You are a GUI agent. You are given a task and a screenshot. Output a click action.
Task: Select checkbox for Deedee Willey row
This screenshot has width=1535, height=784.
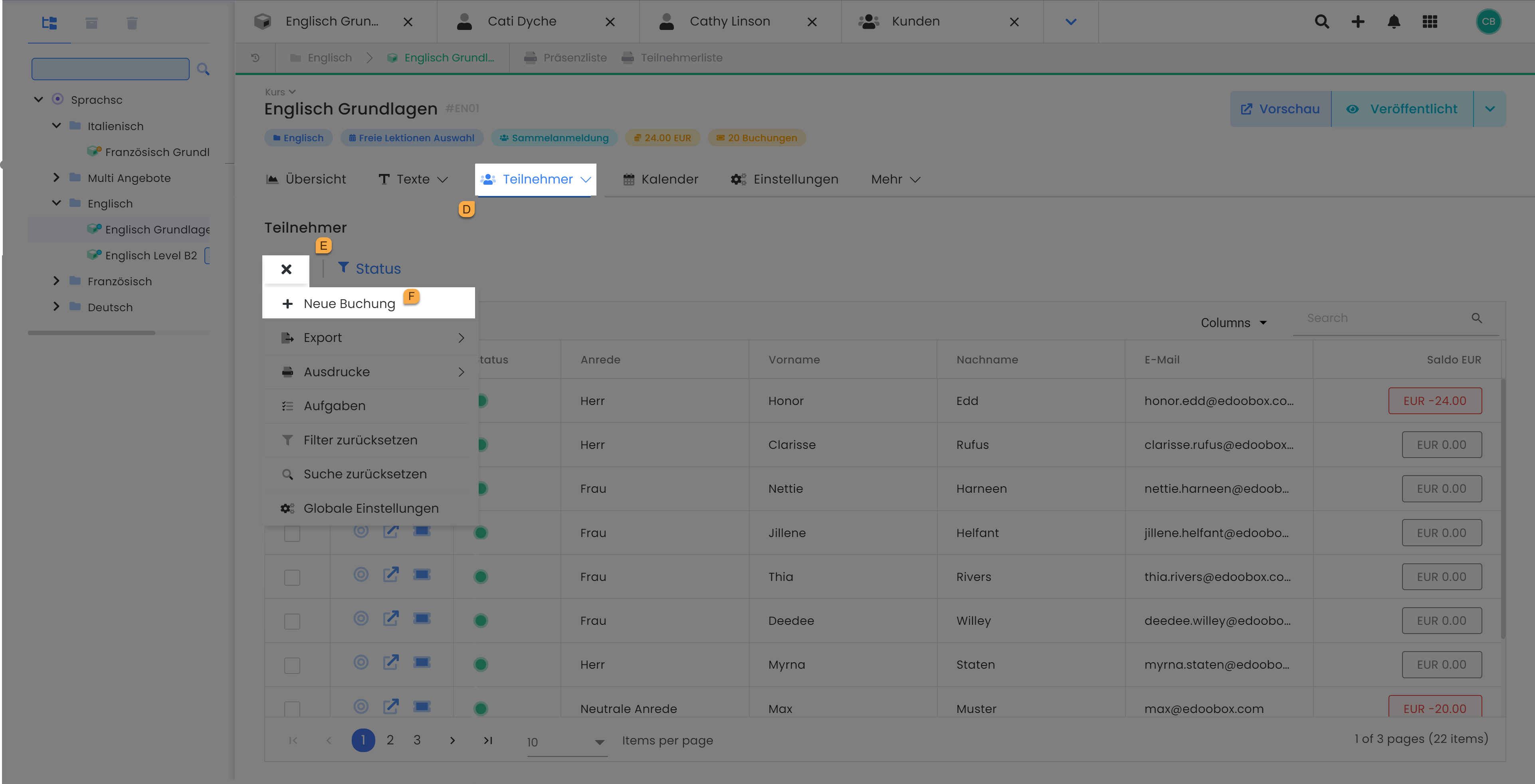click(292, 621)
